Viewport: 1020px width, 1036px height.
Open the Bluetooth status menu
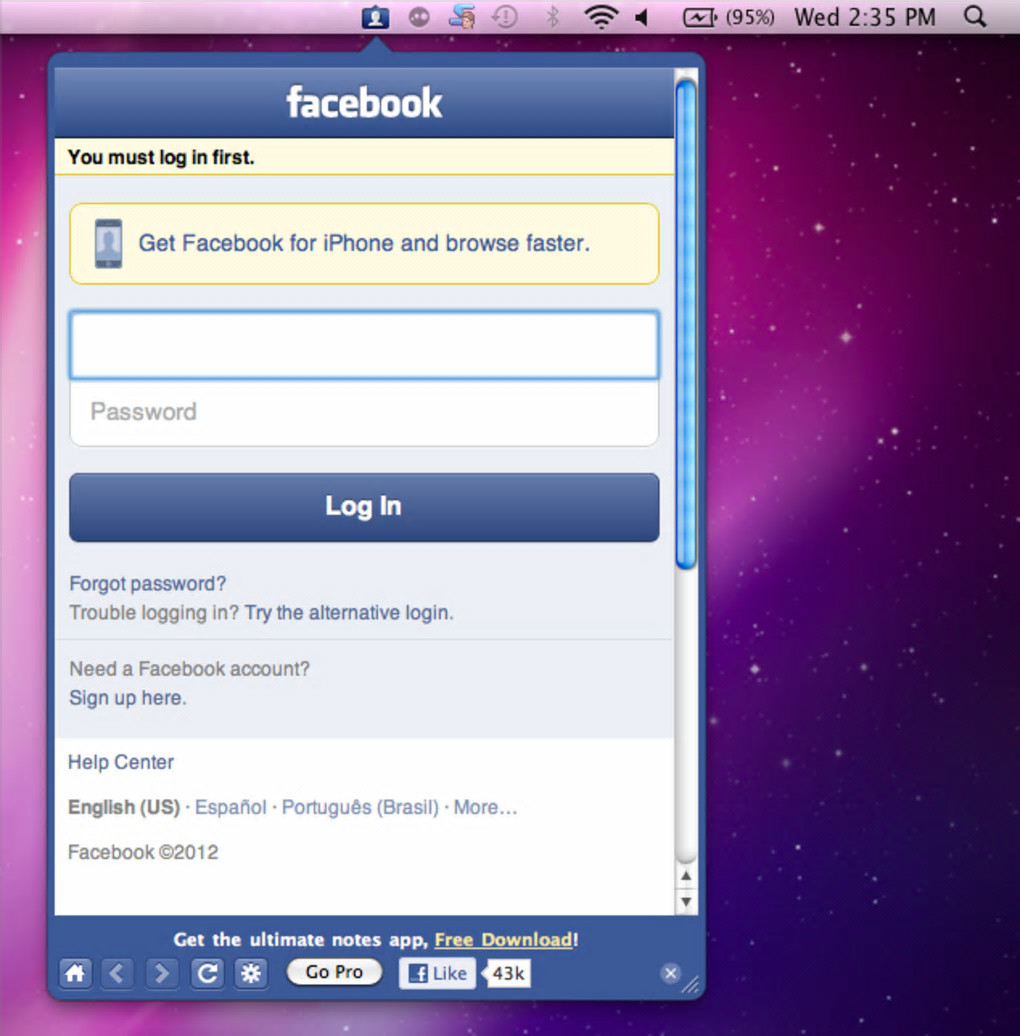tap(553, 17)
